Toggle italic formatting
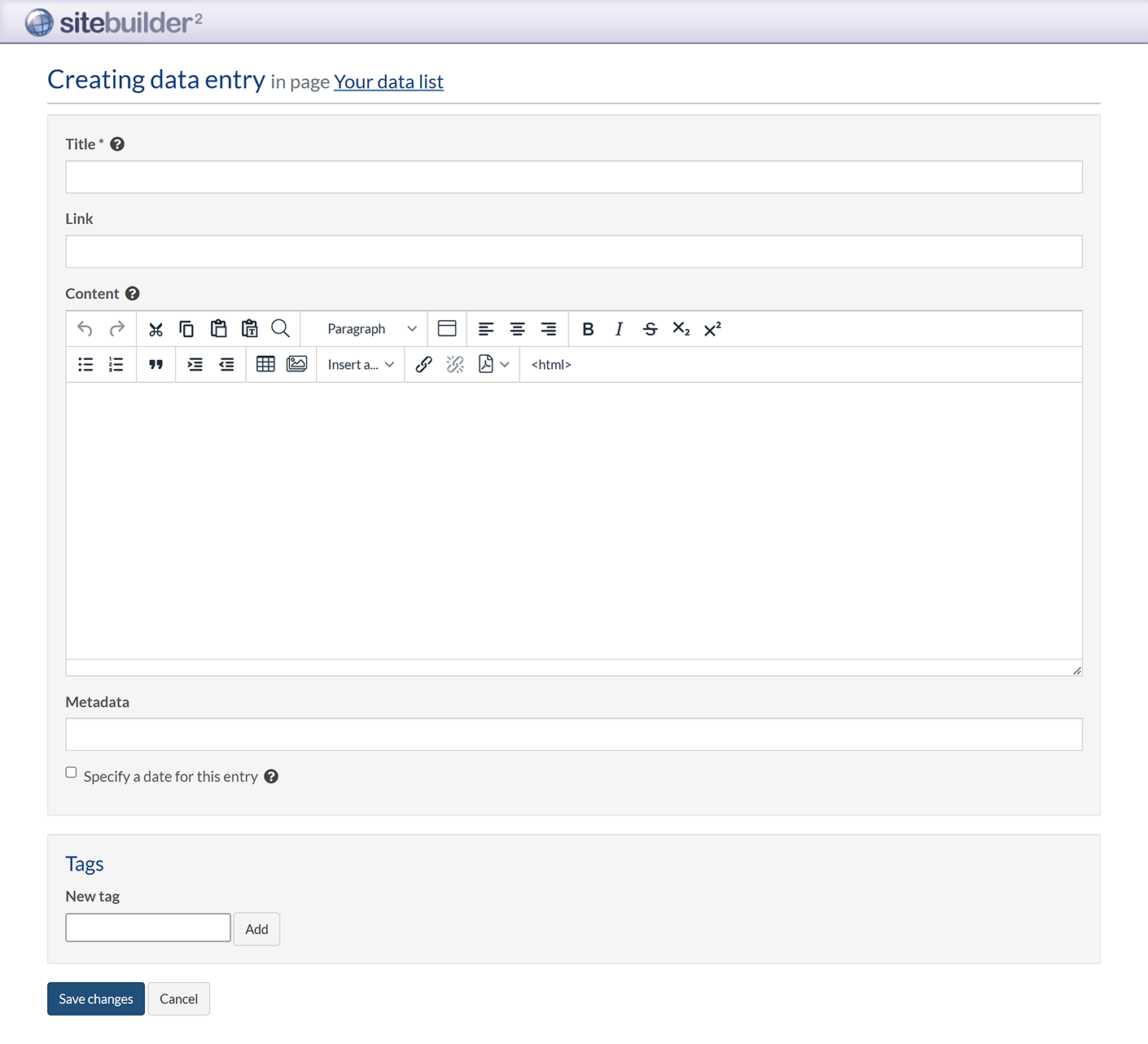The image size is (1148, 1044). coord(619,329)
